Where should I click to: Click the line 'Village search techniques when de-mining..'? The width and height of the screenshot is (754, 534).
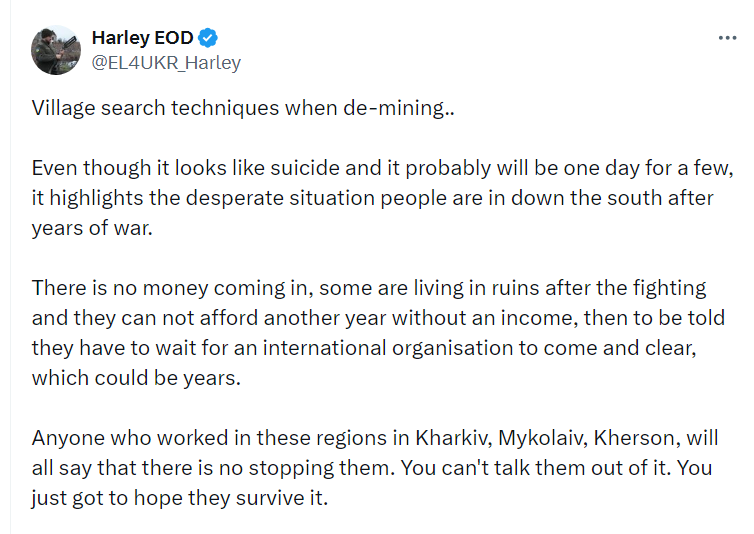[243, 108]
